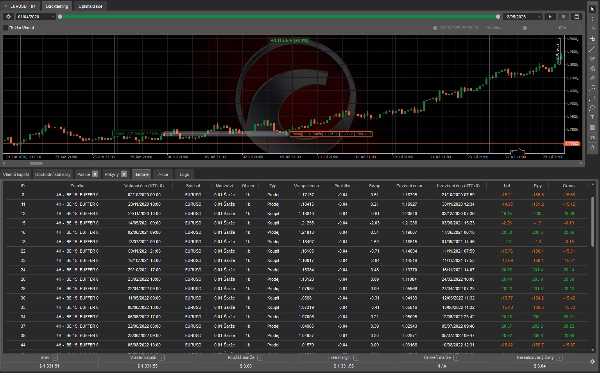600x373 pixels.
Task: Sort history by the Symbol column header
Action: (193, 186)
